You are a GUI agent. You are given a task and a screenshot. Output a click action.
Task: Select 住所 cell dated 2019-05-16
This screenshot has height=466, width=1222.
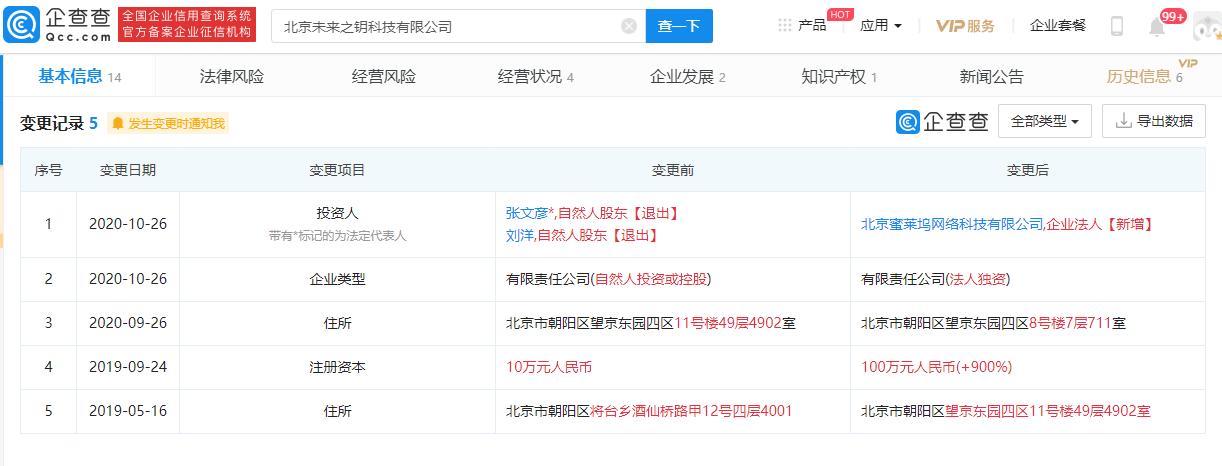[337, 411]
